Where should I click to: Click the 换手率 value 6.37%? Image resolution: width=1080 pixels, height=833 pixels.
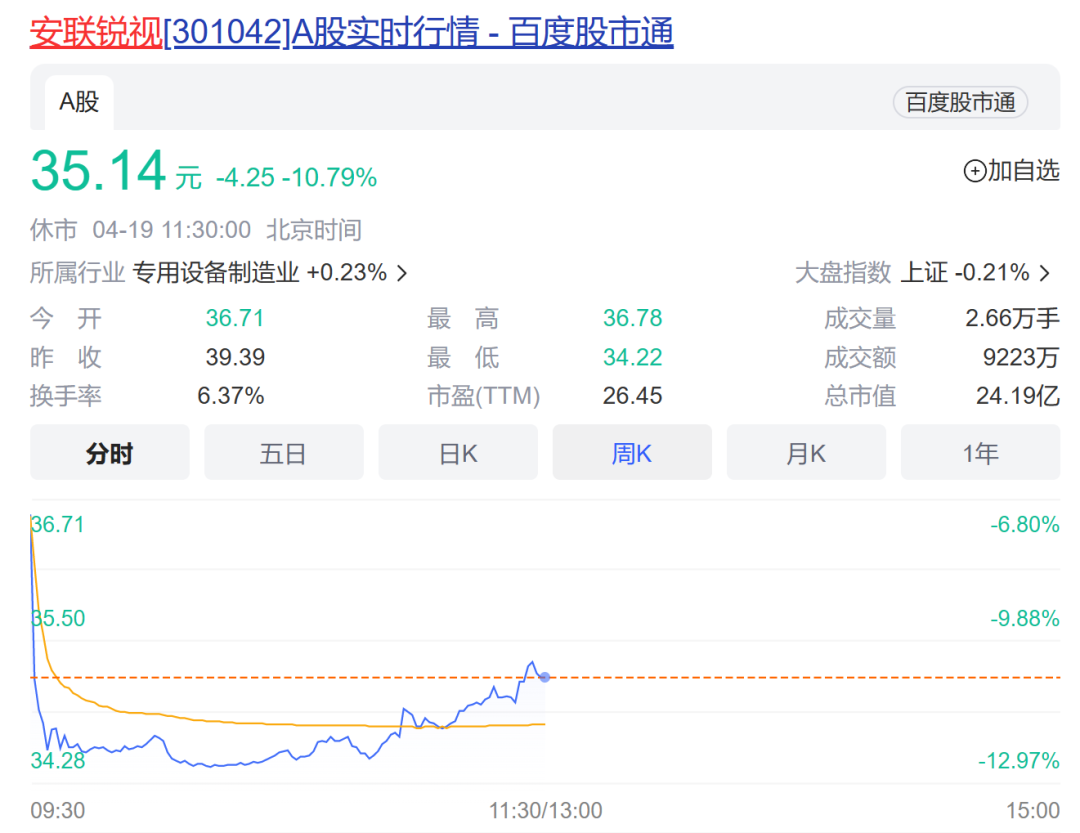point(231,395)
